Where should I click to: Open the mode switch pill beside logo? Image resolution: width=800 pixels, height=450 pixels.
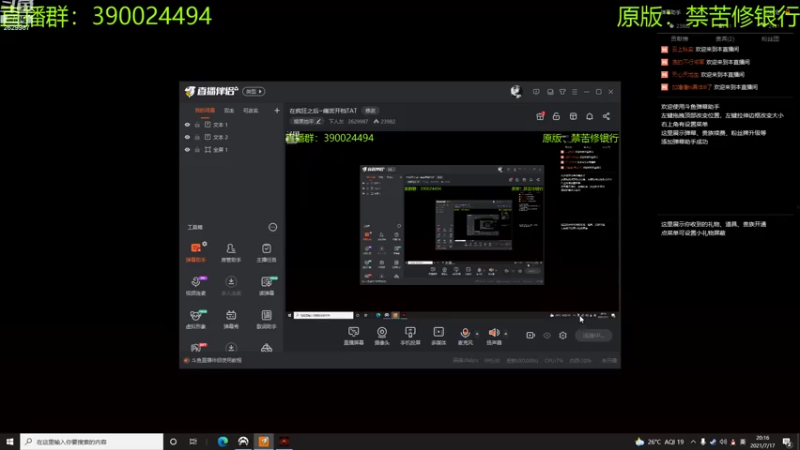pyautogui.click(x=254, y=91)
